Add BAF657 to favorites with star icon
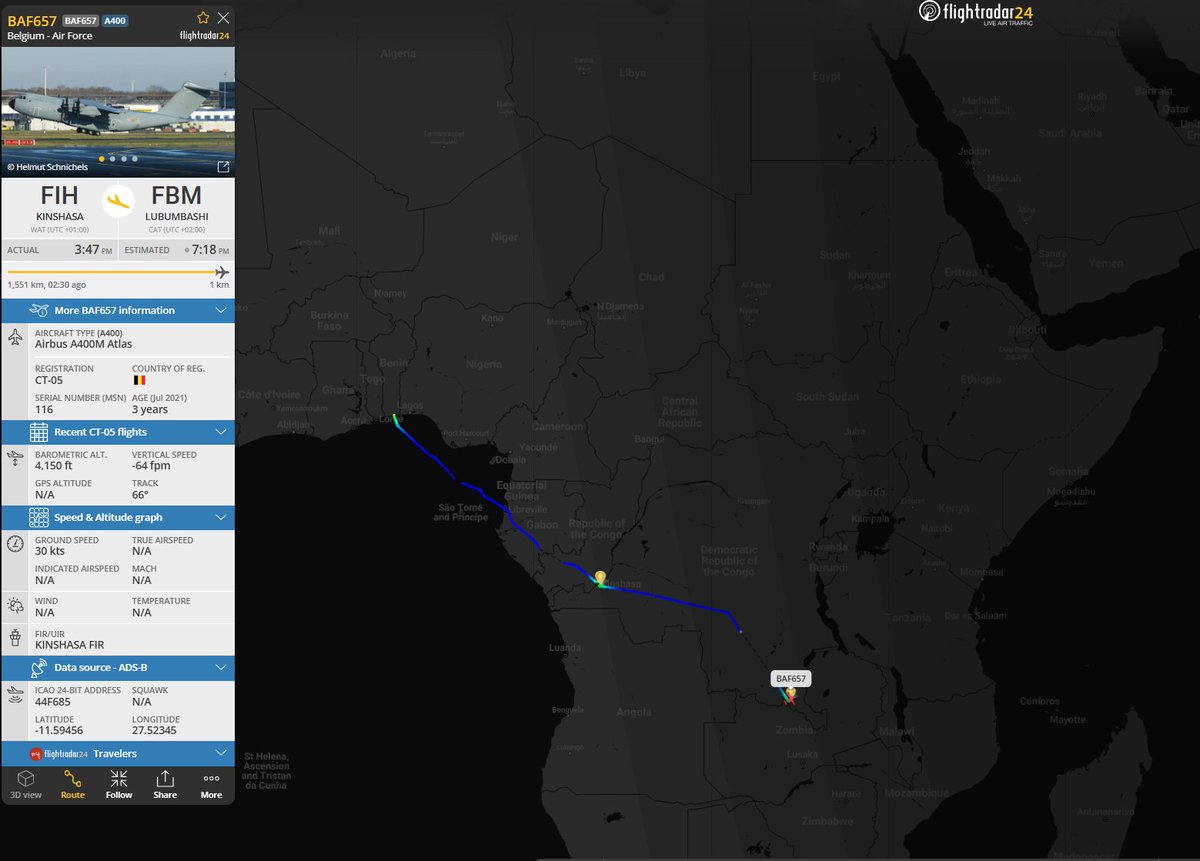1200x861 pixels. coord(203,18)
